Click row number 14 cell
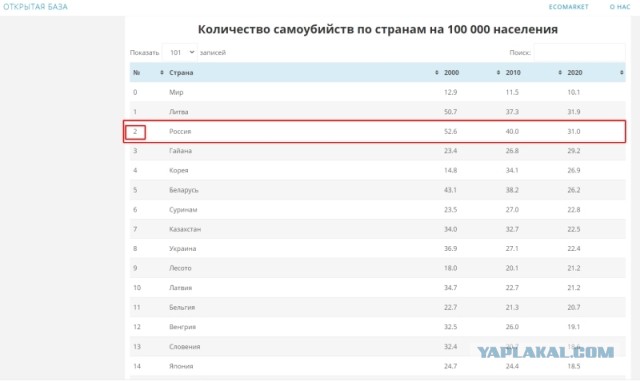 click(x=137, y=366)
